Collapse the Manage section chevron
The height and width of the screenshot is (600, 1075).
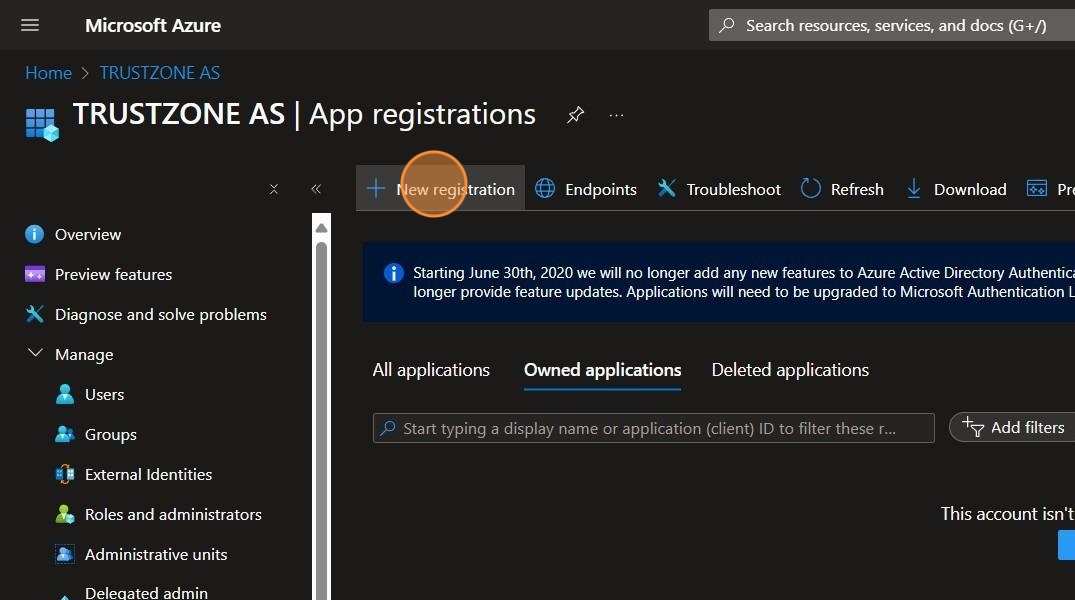35,353
